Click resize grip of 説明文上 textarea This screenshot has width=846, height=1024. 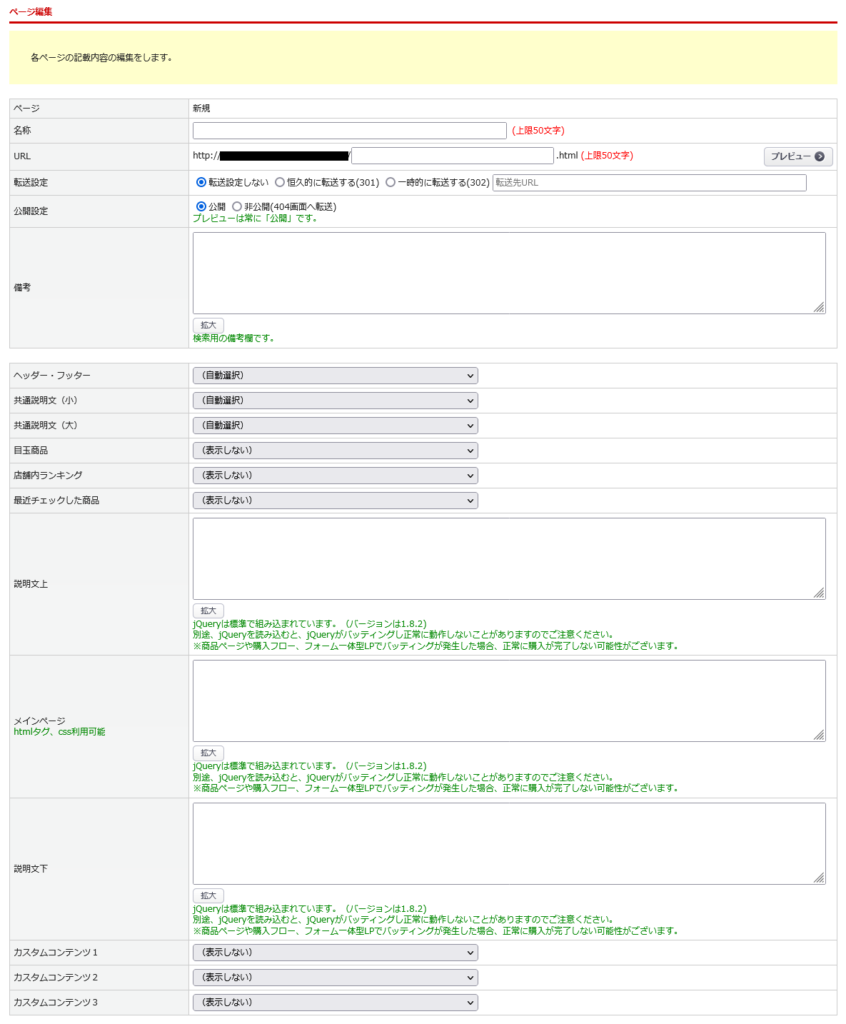tap(819, 593)
